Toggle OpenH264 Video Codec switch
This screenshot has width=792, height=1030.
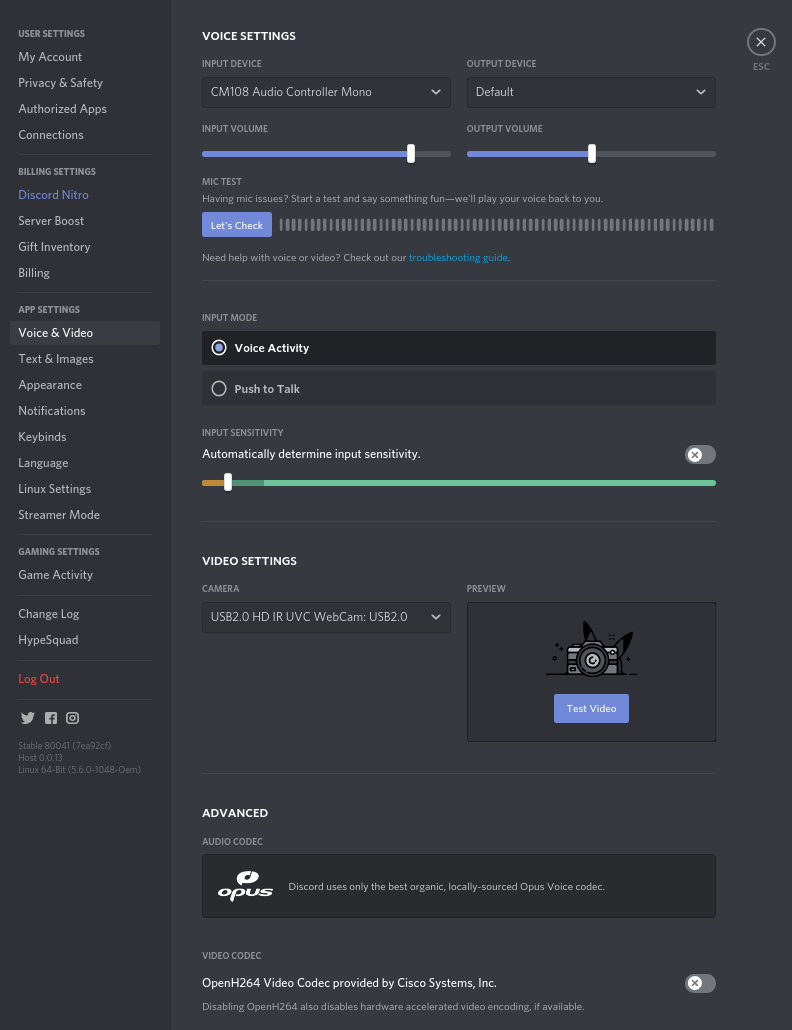(700, 983)
